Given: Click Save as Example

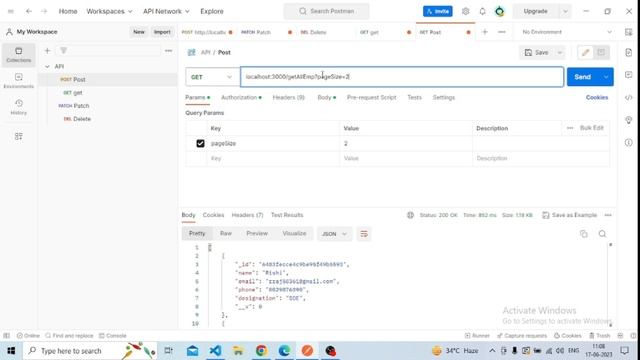Looking at the screenshot, I should pos(569,215).
